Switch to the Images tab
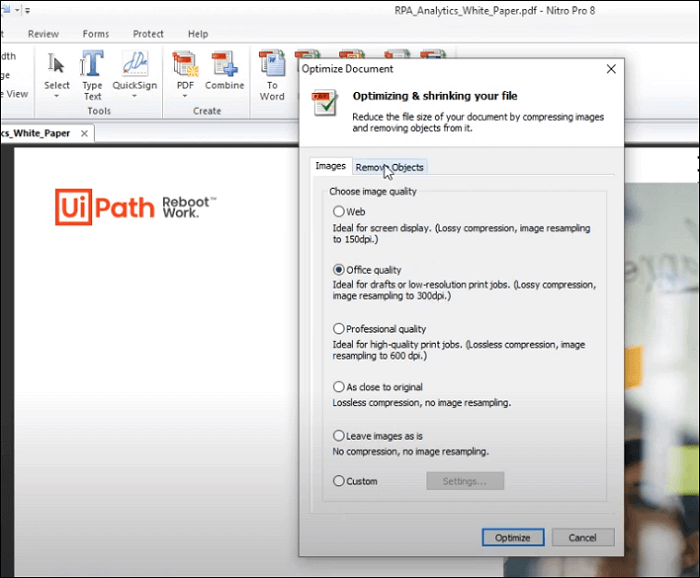700x578 pixels. coord(330,166)
